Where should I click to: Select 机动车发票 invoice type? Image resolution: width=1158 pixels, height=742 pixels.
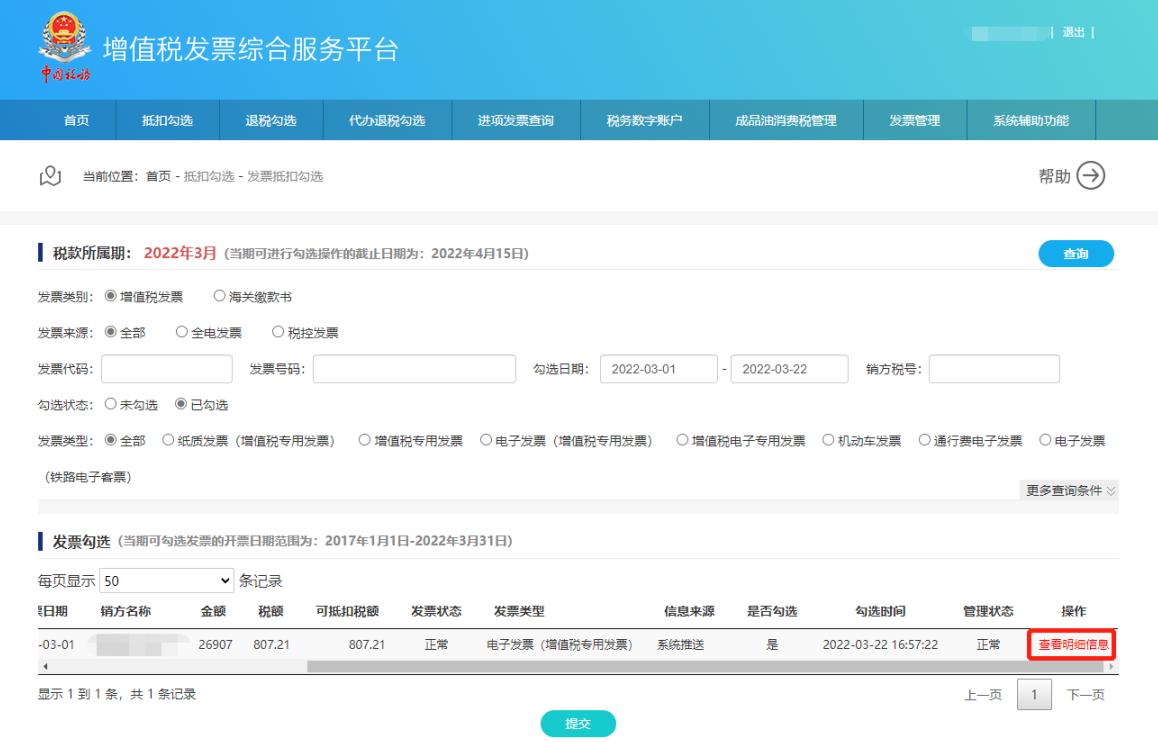(x=827, y=440)
